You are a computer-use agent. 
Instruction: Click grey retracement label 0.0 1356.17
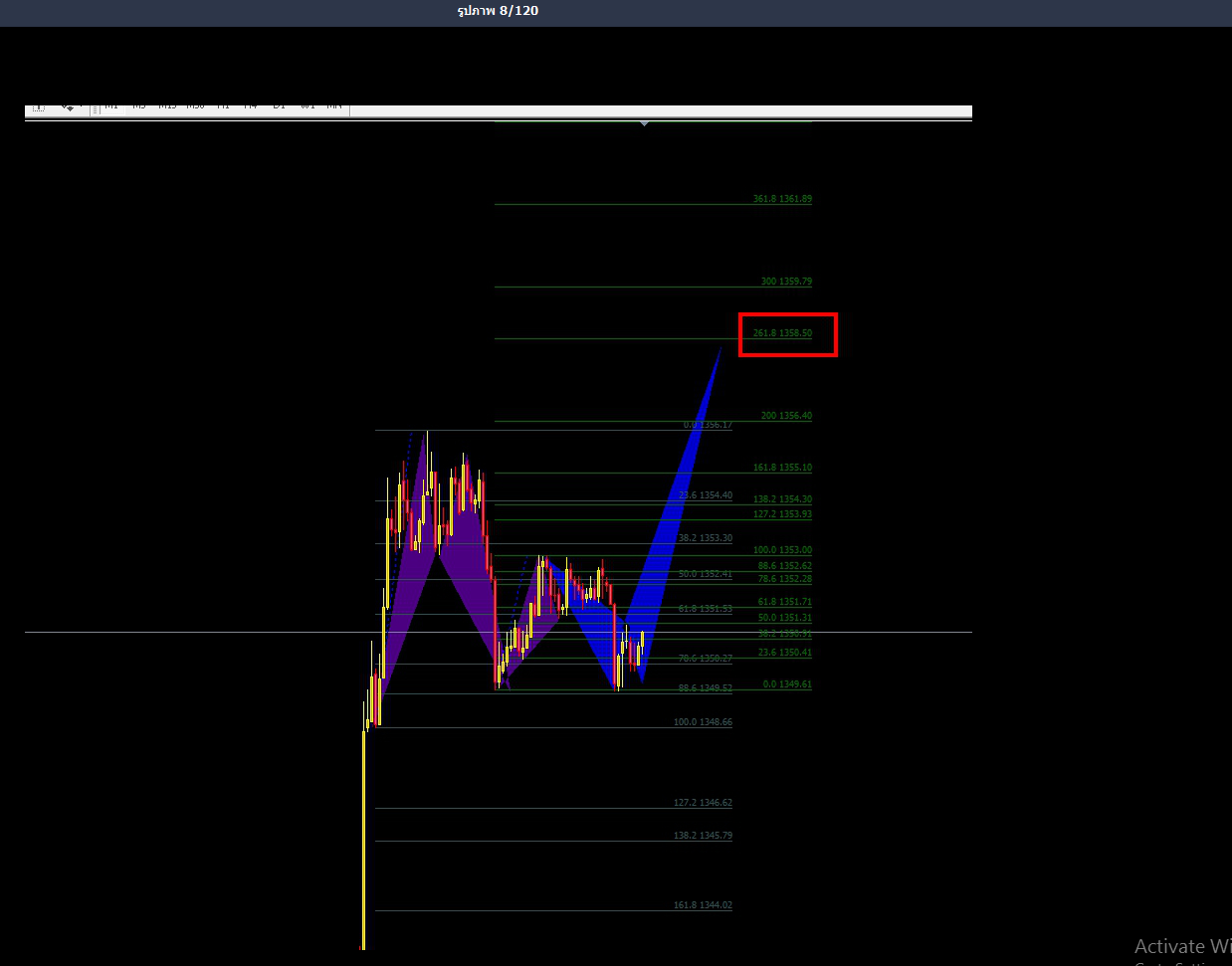tap(708, 425)
